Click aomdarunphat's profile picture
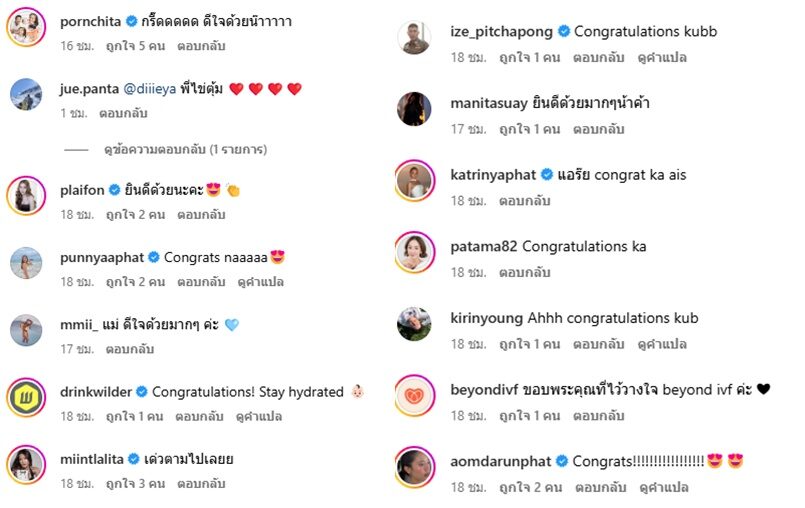The height and width of the screenshot is (508, 805). click(414, 467)
